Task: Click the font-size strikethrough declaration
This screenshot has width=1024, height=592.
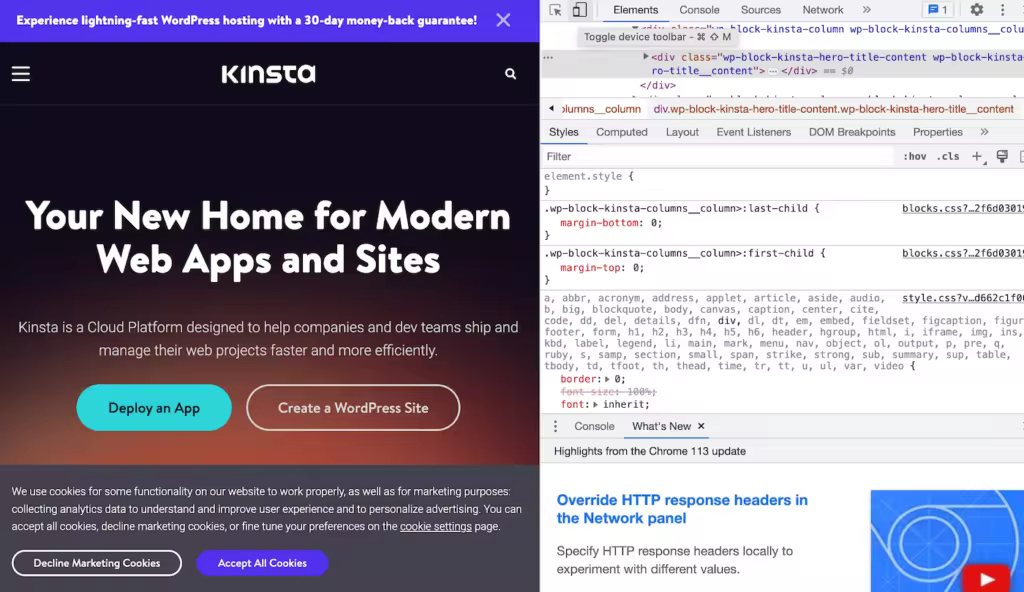Action: pos(608,392)
